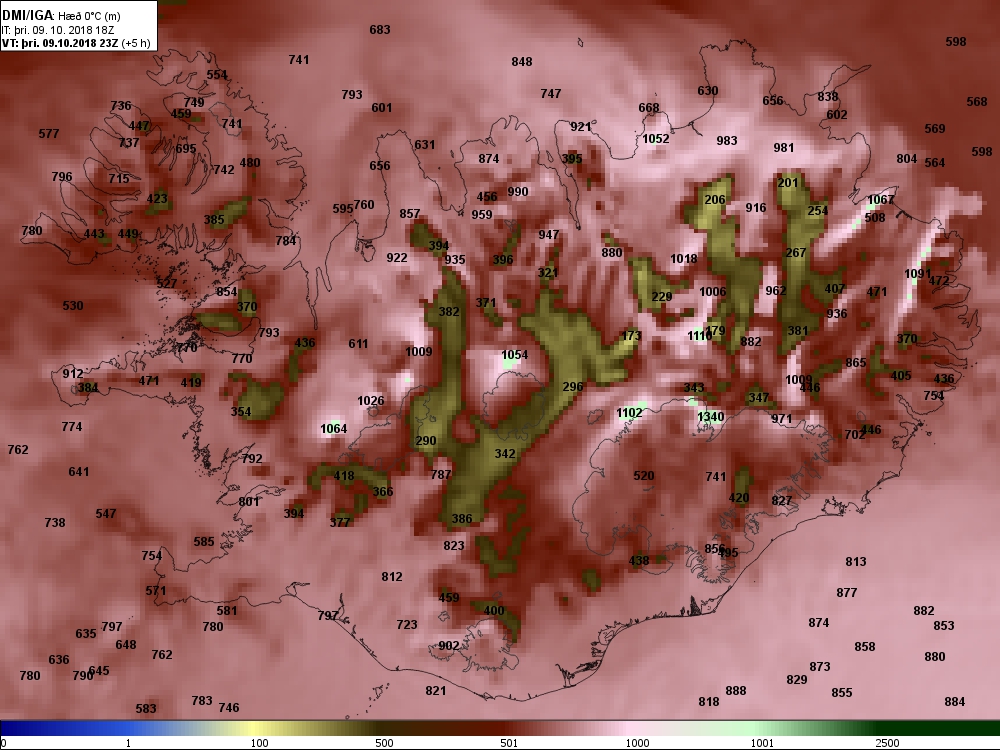Screen dimensions: 1000x750
Task: Select the map value '804'
Action: [x=906, y=159]
